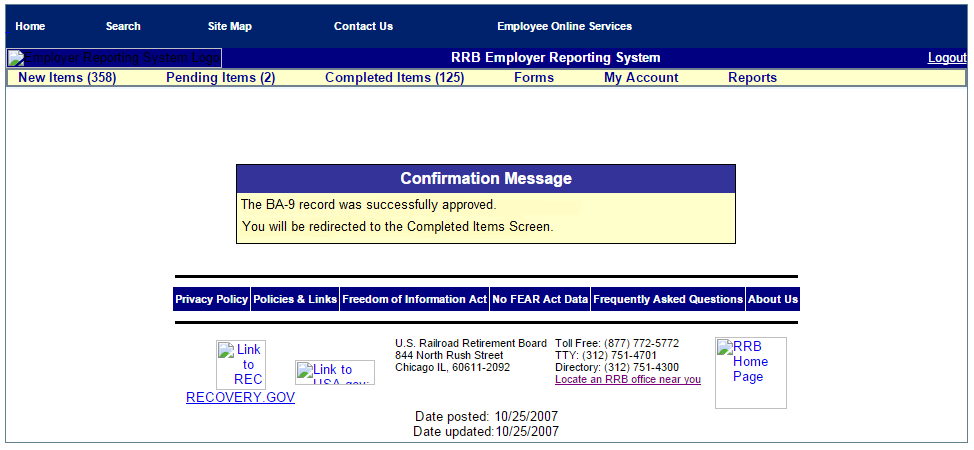Open the Privacy Policy footer link

[211, 300]
